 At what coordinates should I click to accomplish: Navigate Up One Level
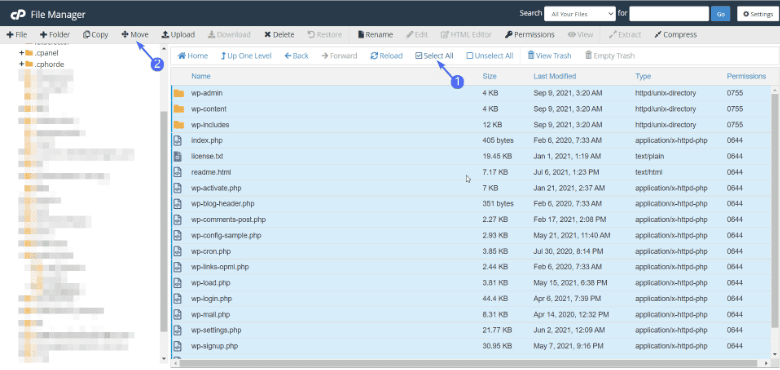(x=246, y=56)
